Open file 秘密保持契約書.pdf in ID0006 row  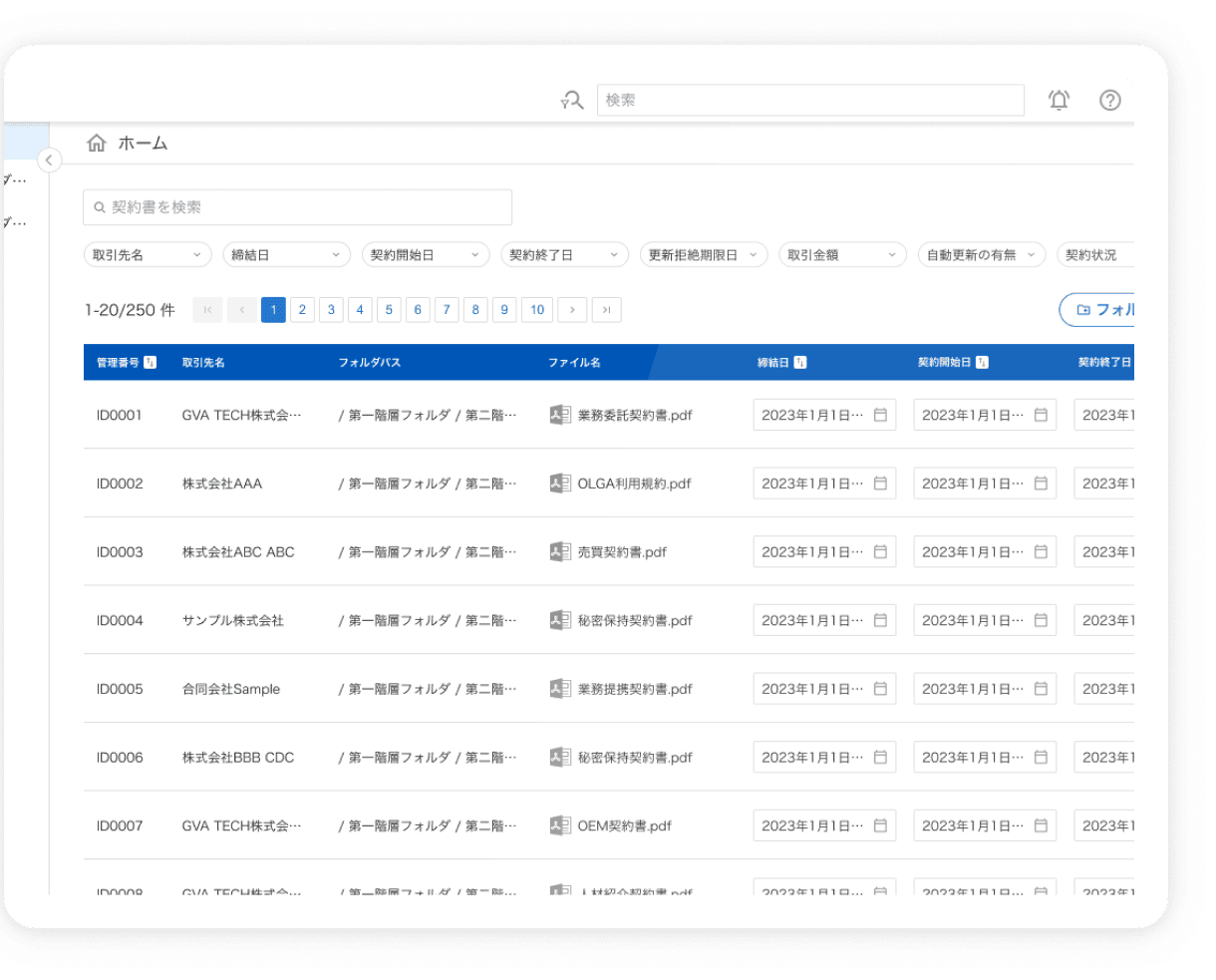tap(635, 758)
